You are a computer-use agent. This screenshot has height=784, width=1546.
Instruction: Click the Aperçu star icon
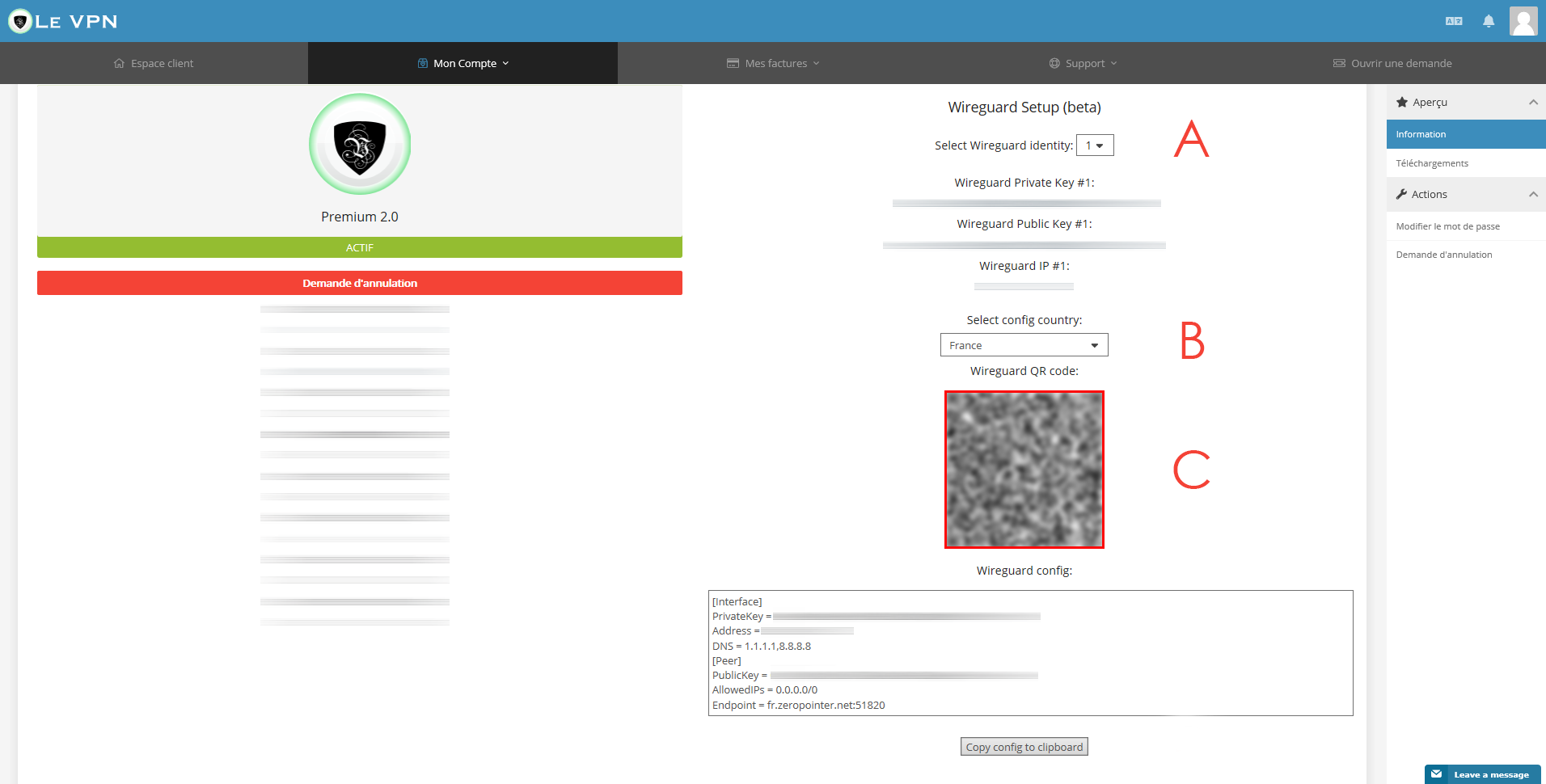pos(1402,102)
